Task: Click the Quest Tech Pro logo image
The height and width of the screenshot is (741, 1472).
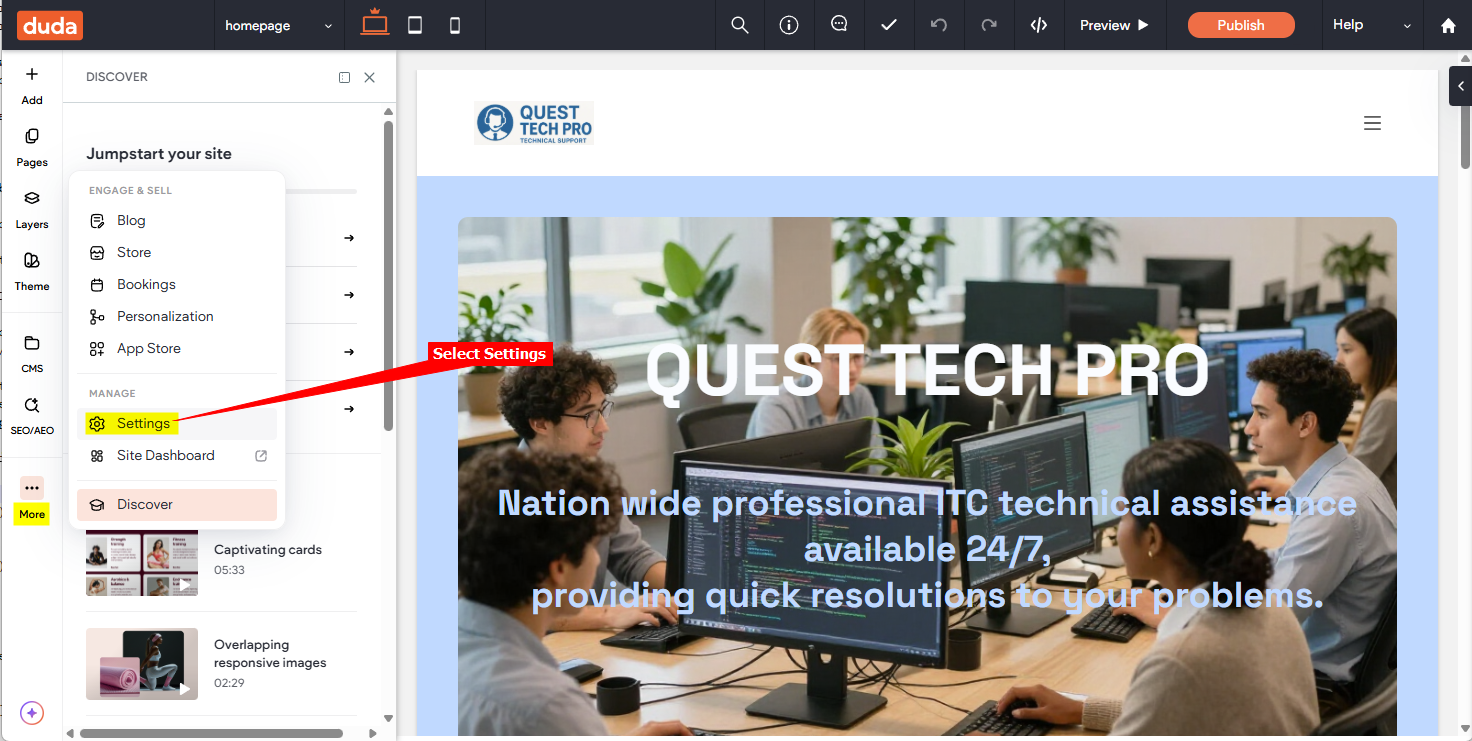Action: (534, 123)
